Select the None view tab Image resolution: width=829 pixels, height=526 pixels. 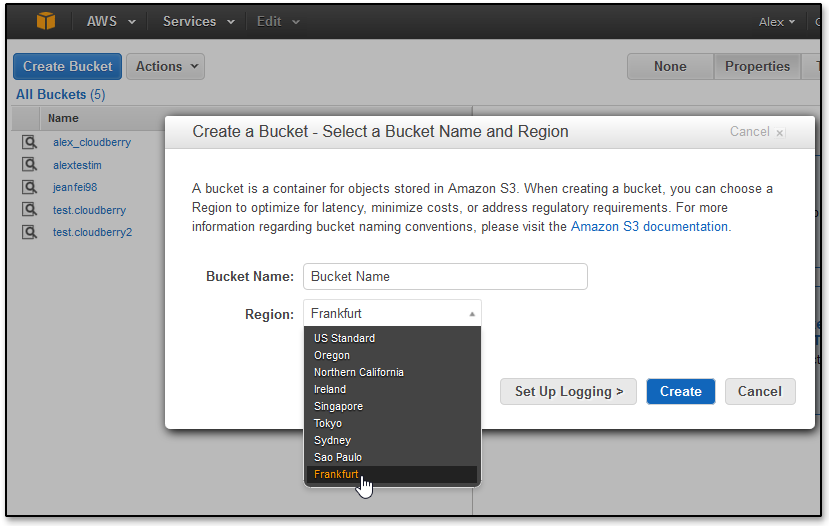point(670,67)
